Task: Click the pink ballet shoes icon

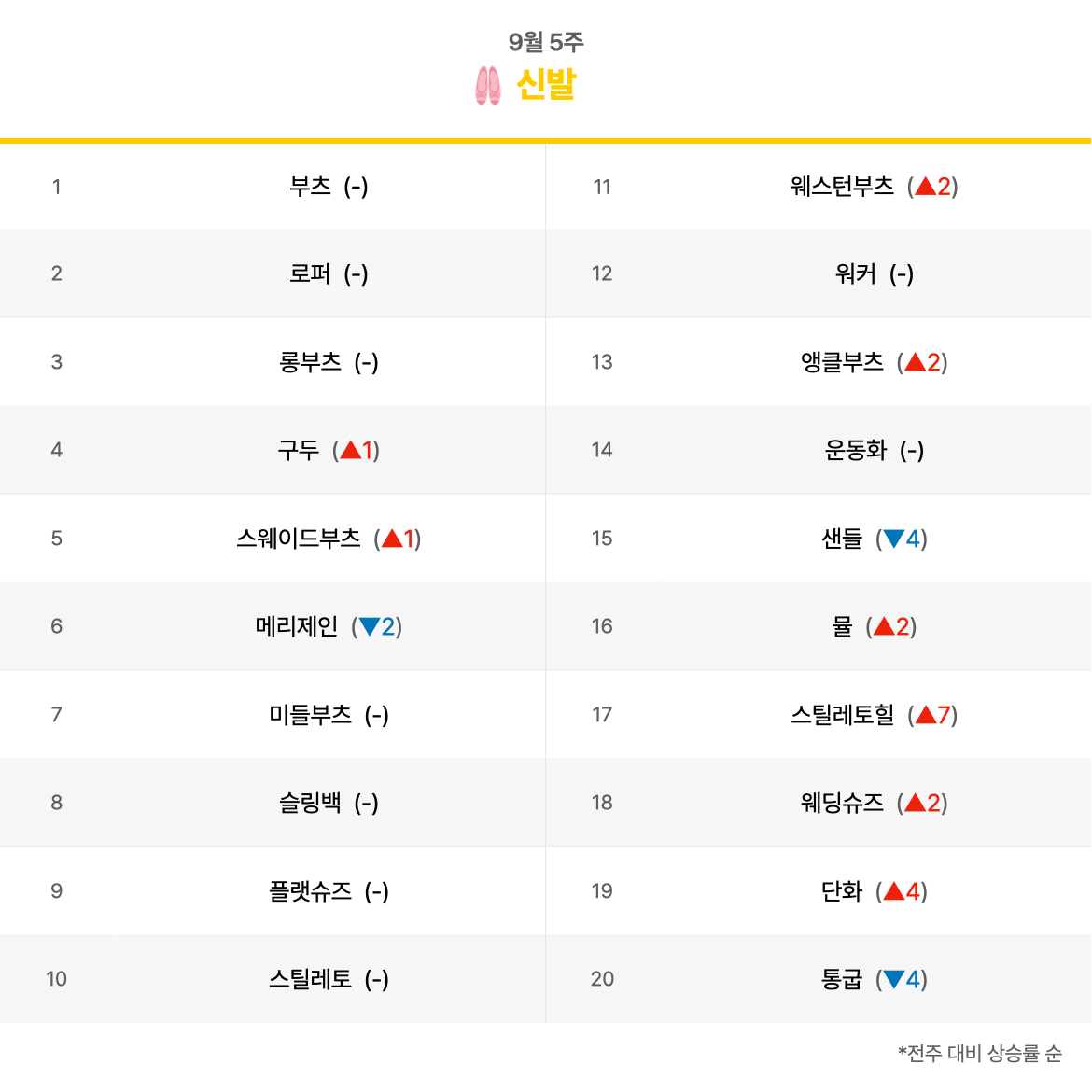Action: 487,85
